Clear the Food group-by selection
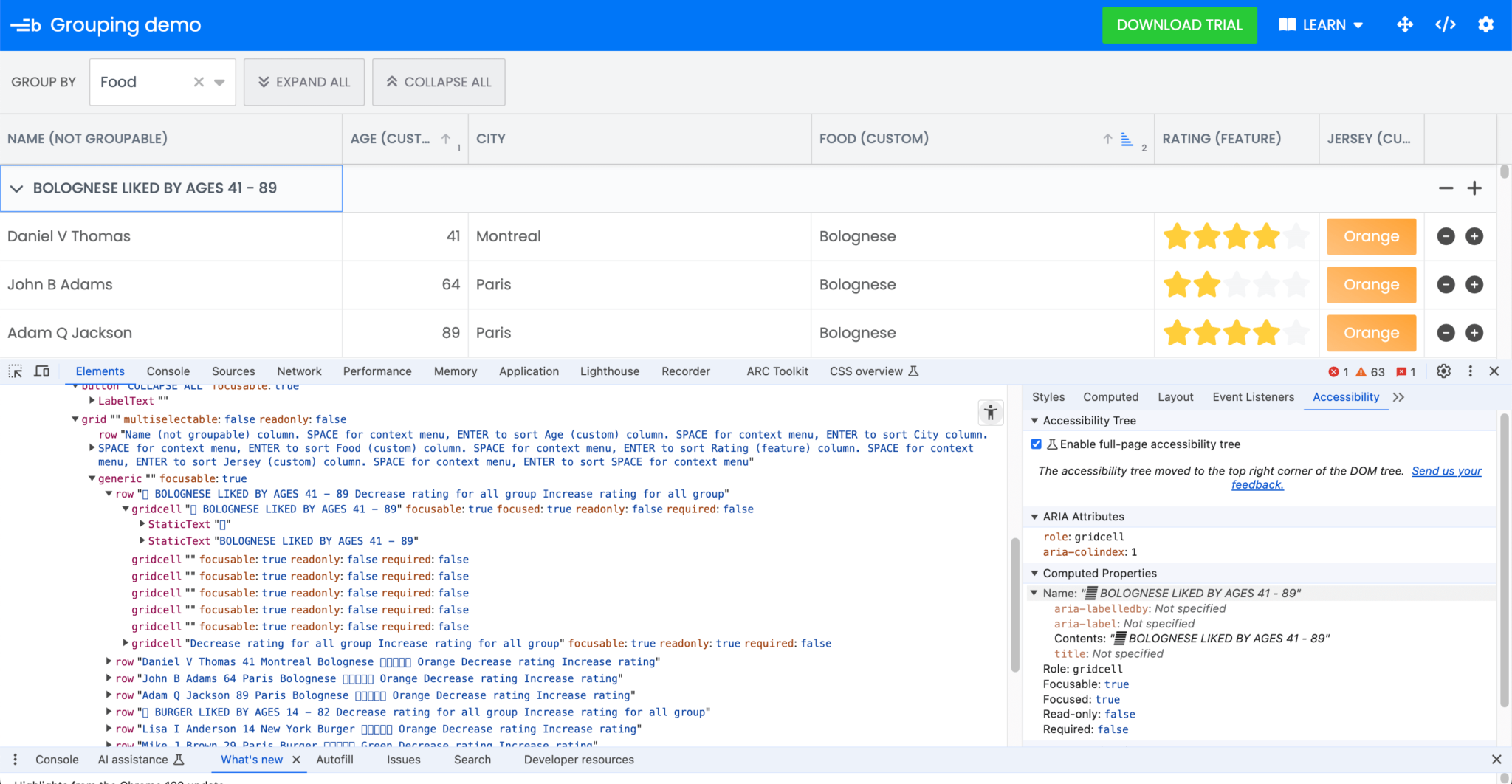 point(199,82)
